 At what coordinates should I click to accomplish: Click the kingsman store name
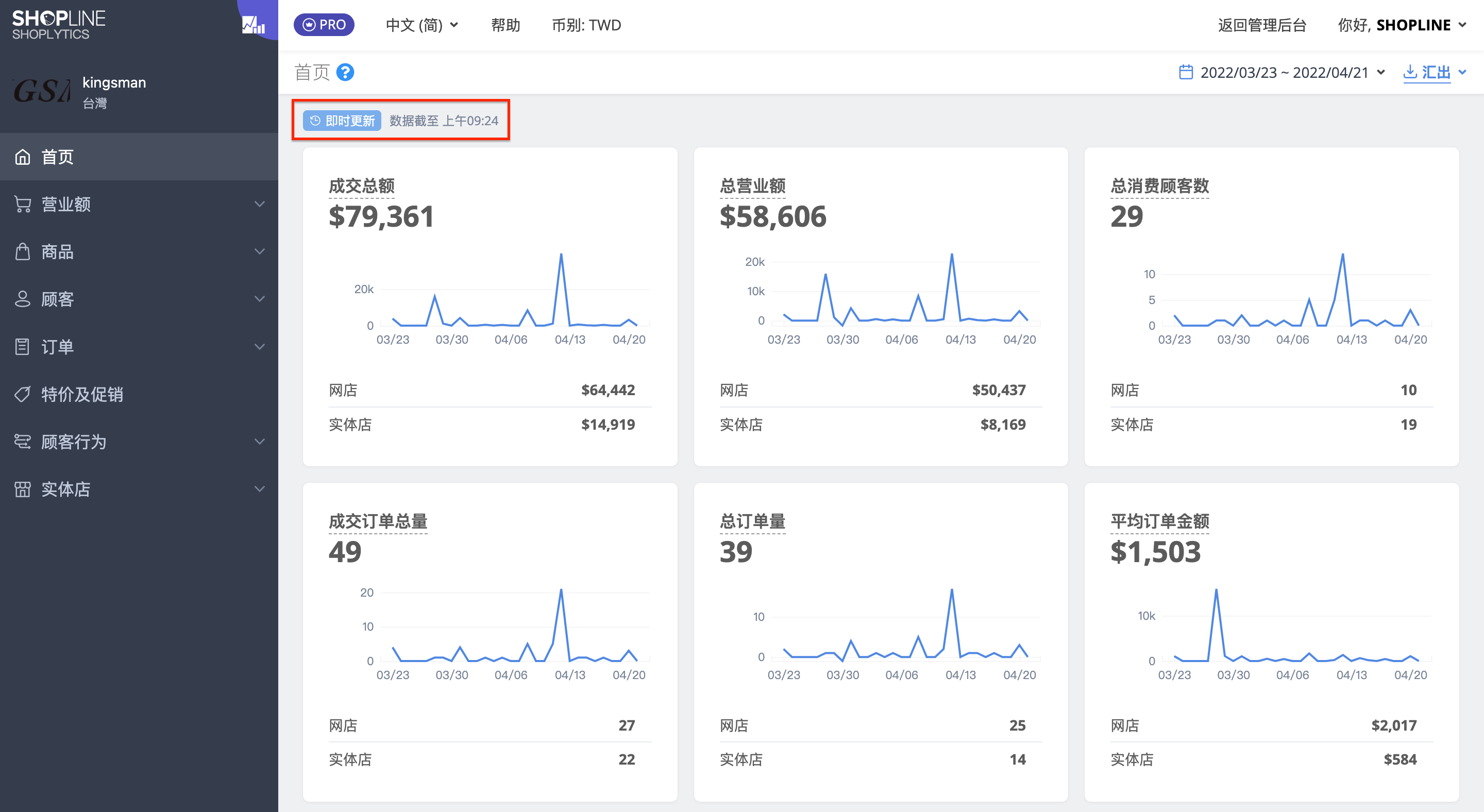point(114,82)
